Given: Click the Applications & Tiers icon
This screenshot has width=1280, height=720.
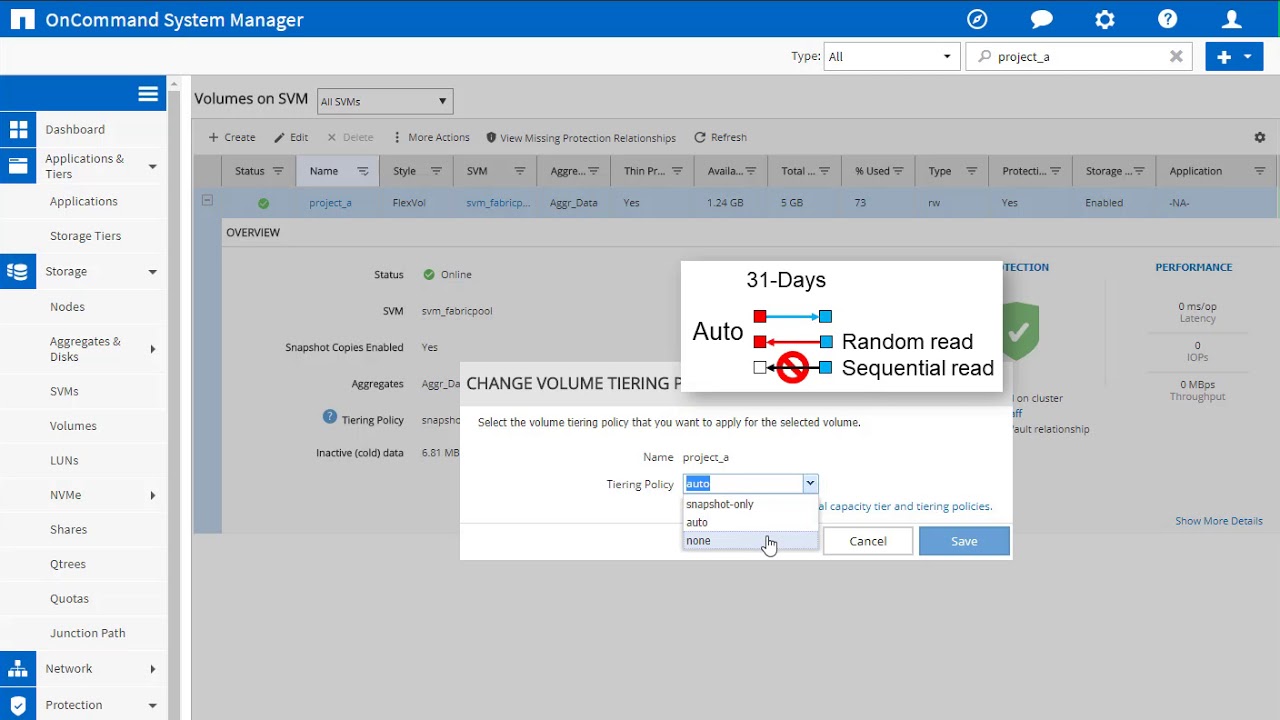Looking at the screenshot, I should (18, 166).
